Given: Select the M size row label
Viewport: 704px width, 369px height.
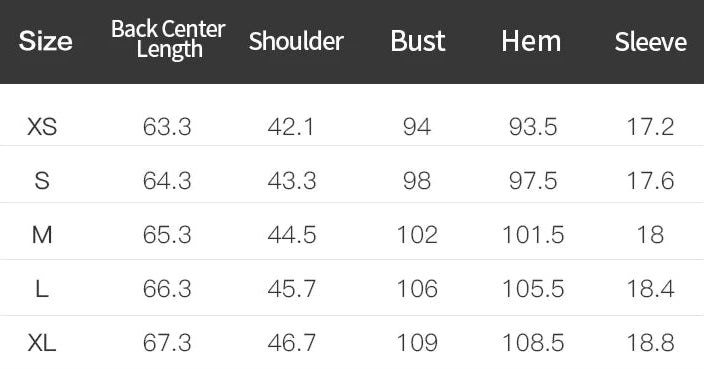Looking at the screenshot, I should pyautogui.click(x=42, y=235).
